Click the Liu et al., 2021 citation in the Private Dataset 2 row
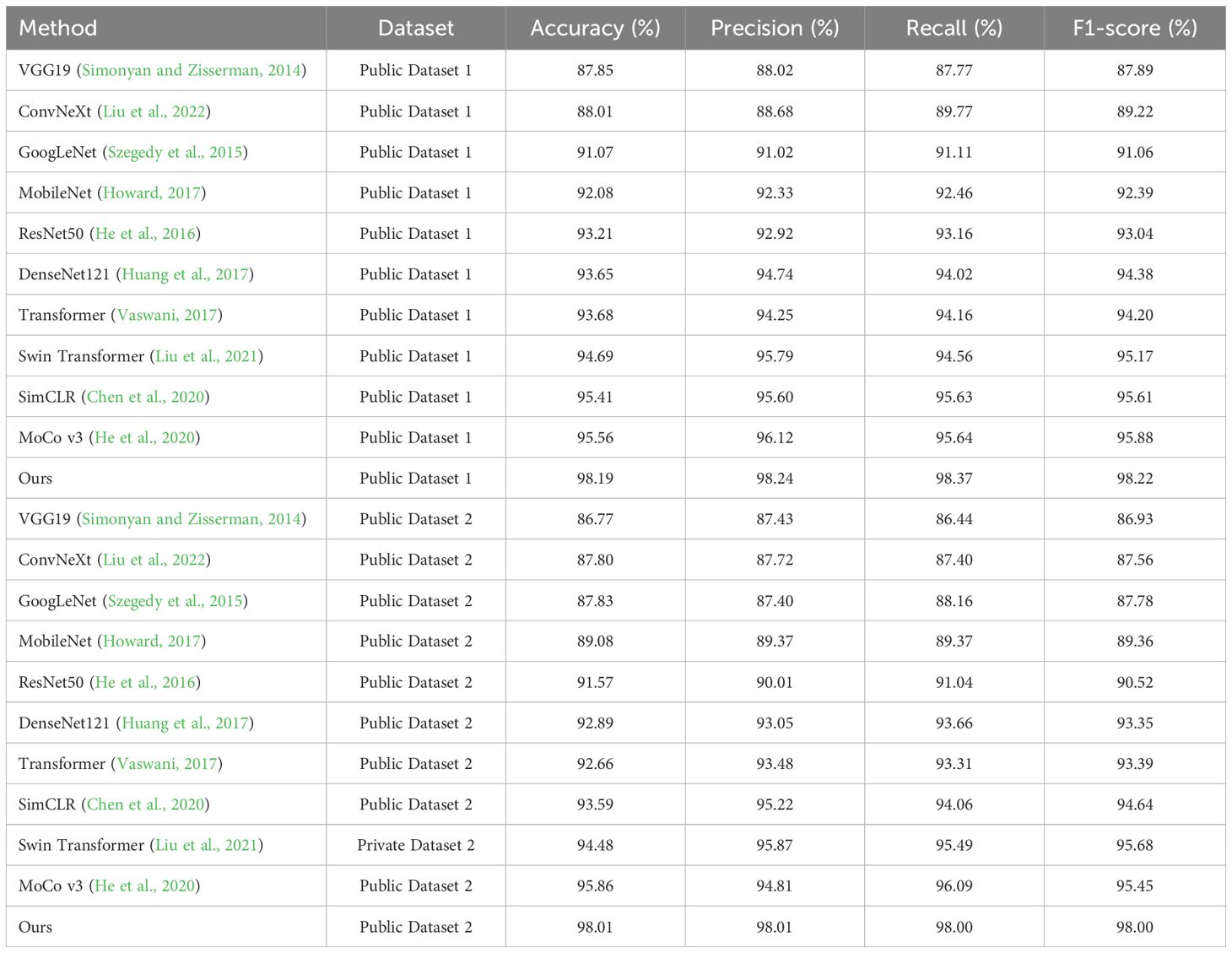This screenshot has height=953, width=1232. [206, 845]
